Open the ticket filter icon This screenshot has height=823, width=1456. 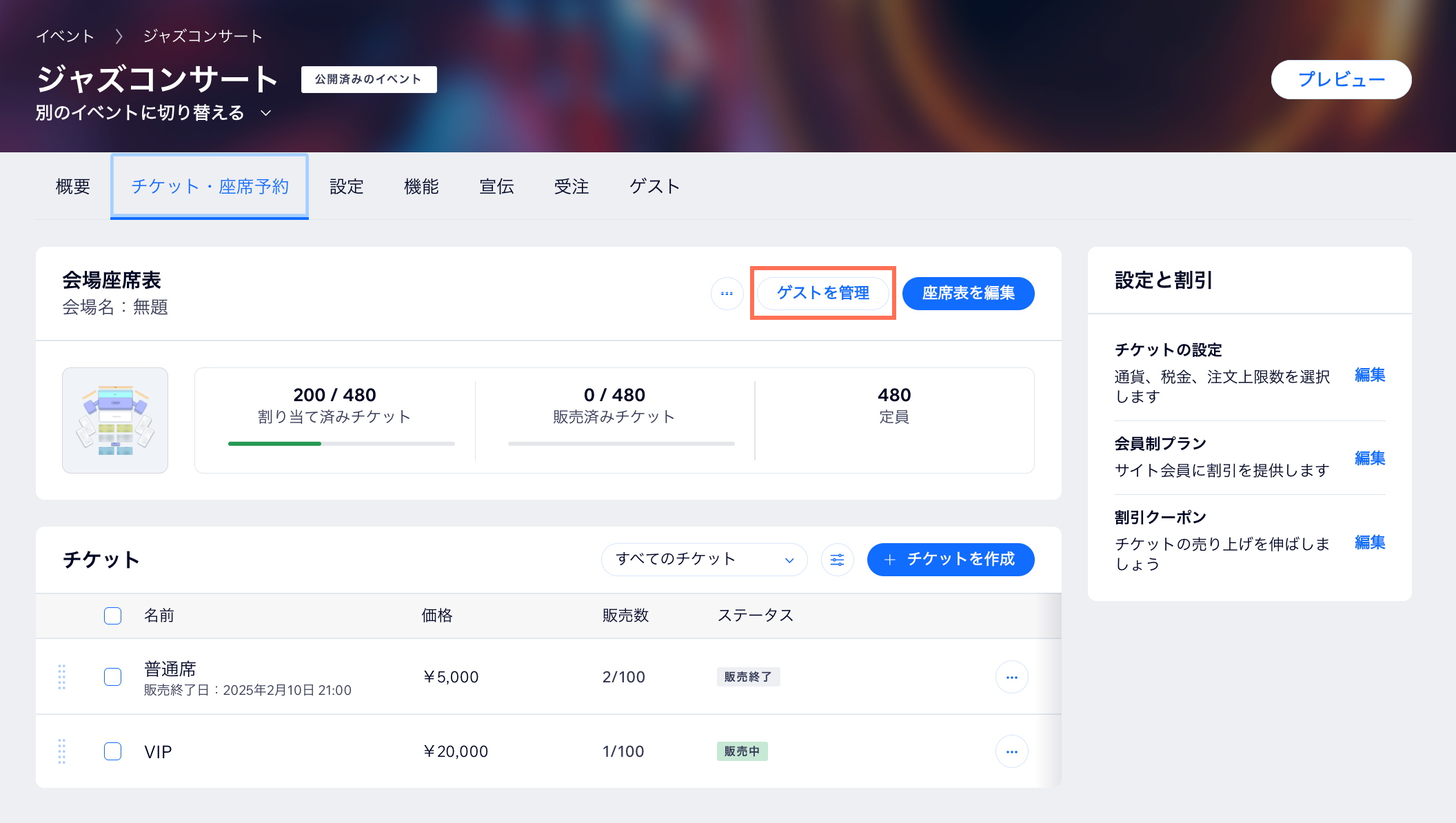coord(837,559)
